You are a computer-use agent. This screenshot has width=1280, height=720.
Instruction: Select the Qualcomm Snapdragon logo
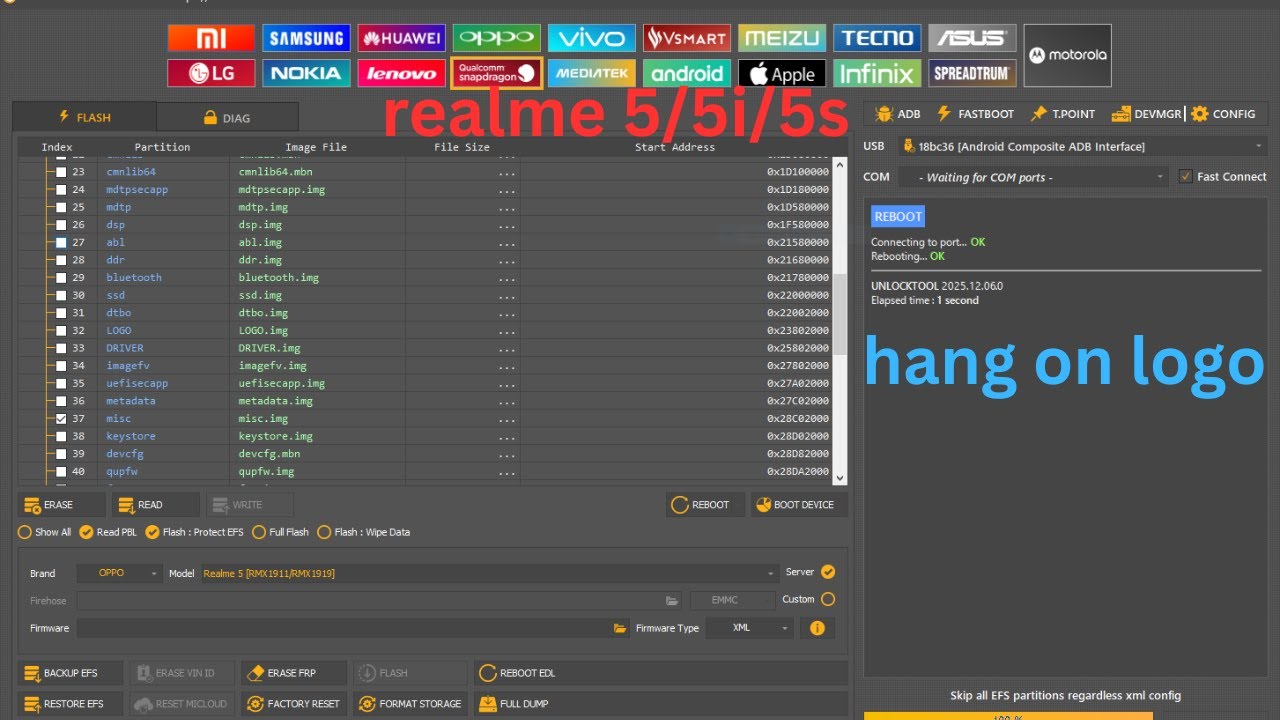[x=497, y=73]
